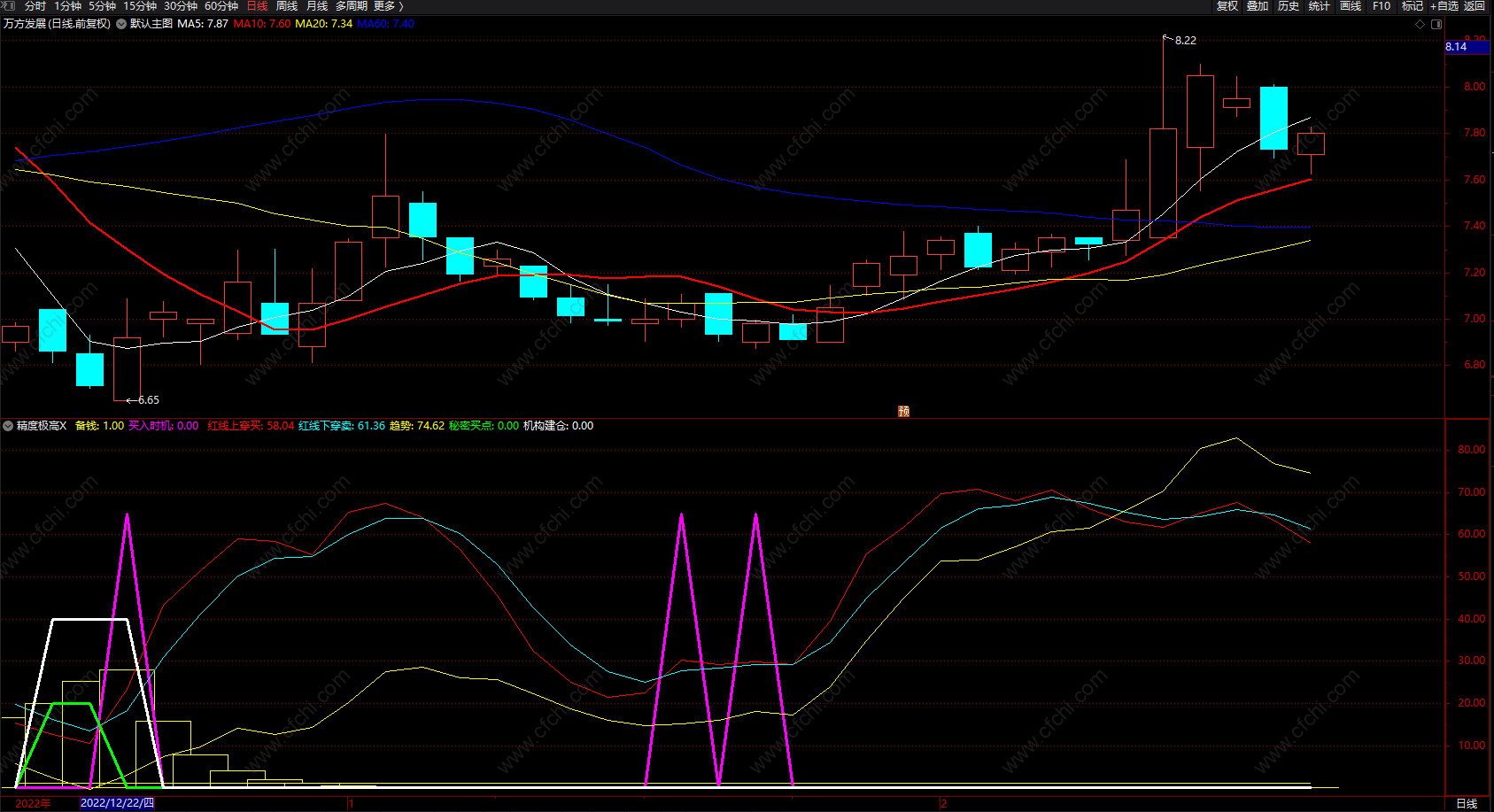Viewport: 1494px width, 812px height.
Task: Open the 更多 periods menu
Action: 388,6
